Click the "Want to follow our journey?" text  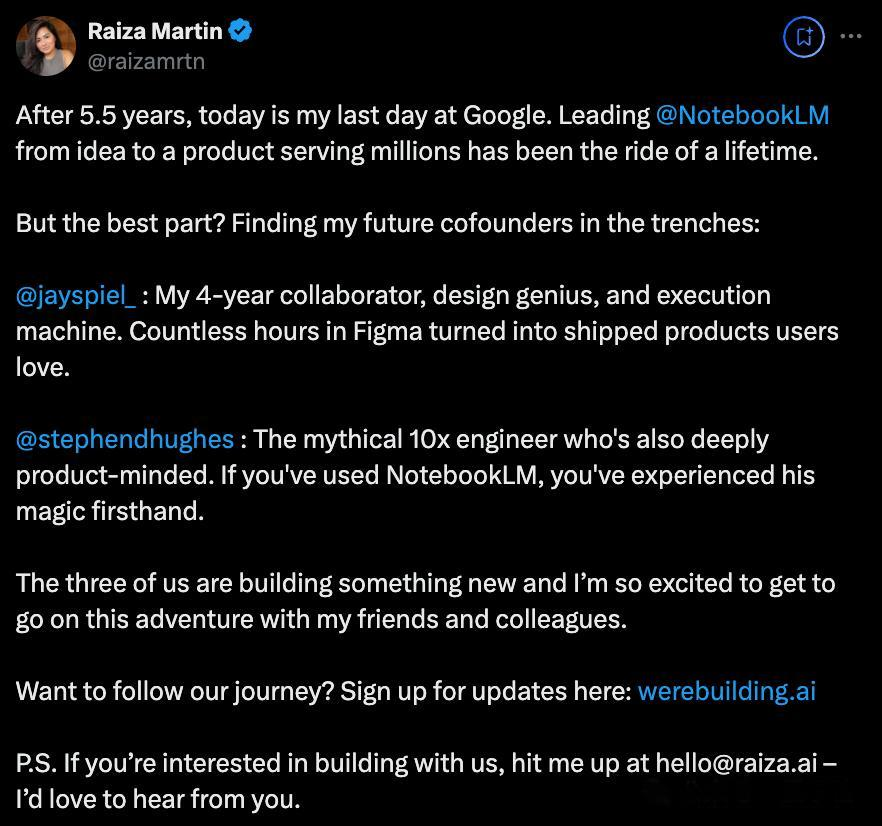click(x=175, y=691)
